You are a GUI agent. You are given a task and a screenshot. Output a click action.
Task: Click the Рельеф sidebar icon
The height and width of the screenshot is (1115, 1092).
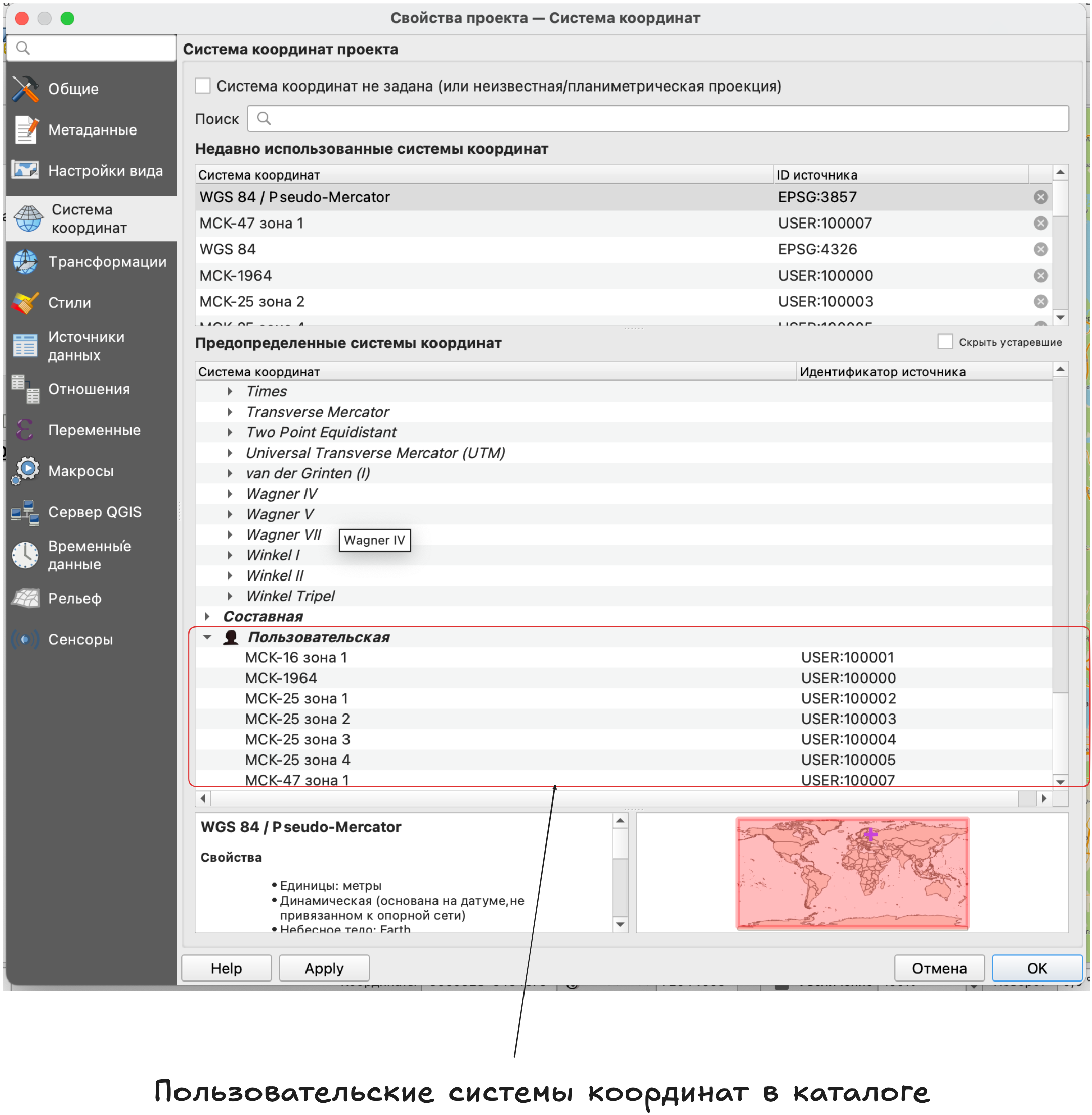pos(25,599)
